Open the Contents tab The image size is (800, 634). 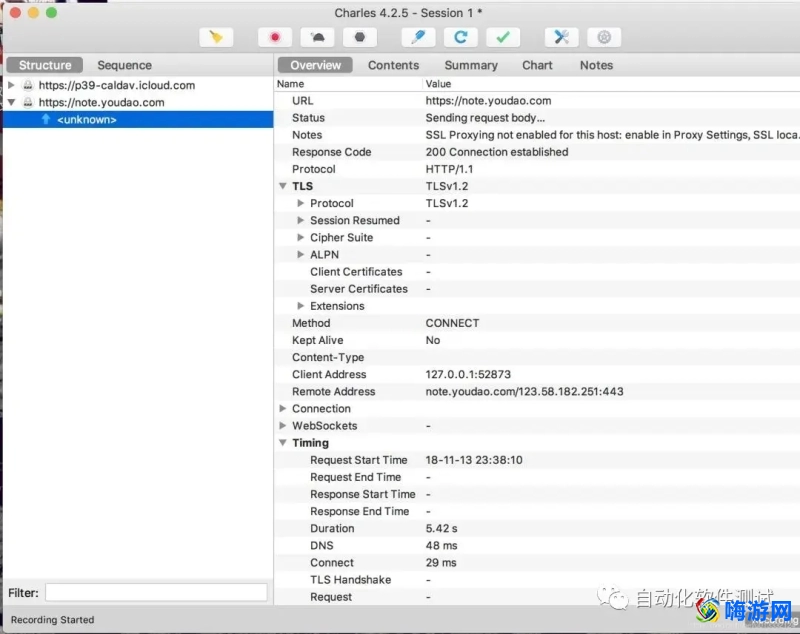click(x=393, y=65)
